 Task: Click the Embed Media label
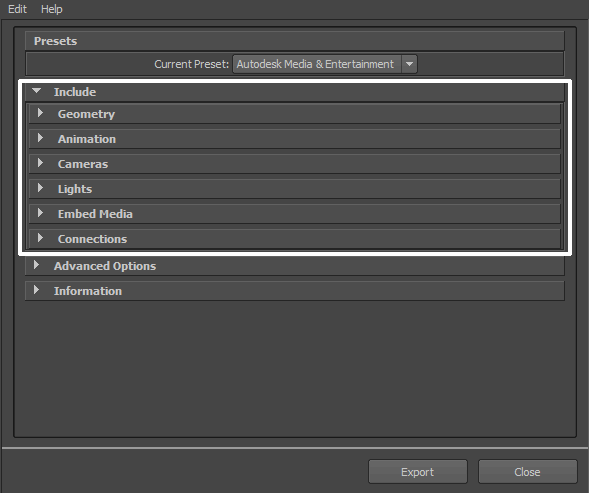coord(95,214)
